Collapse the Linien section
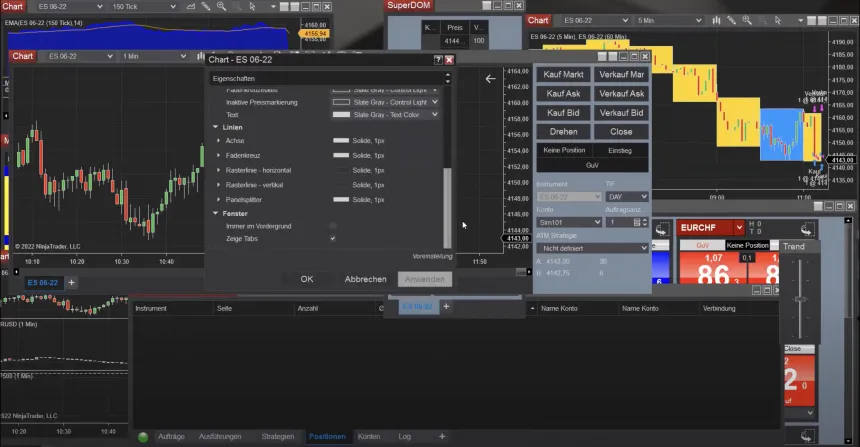860x447 pixels. [x=215, y=128]
